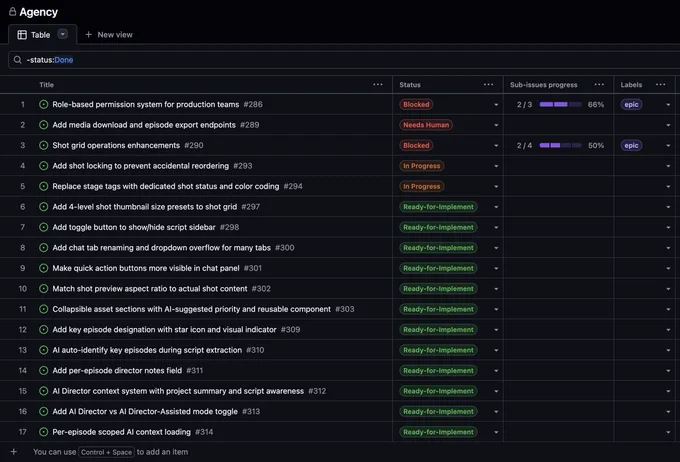Click the lock icon beside Agency title

pyautogui.click(x=13, y=12)
